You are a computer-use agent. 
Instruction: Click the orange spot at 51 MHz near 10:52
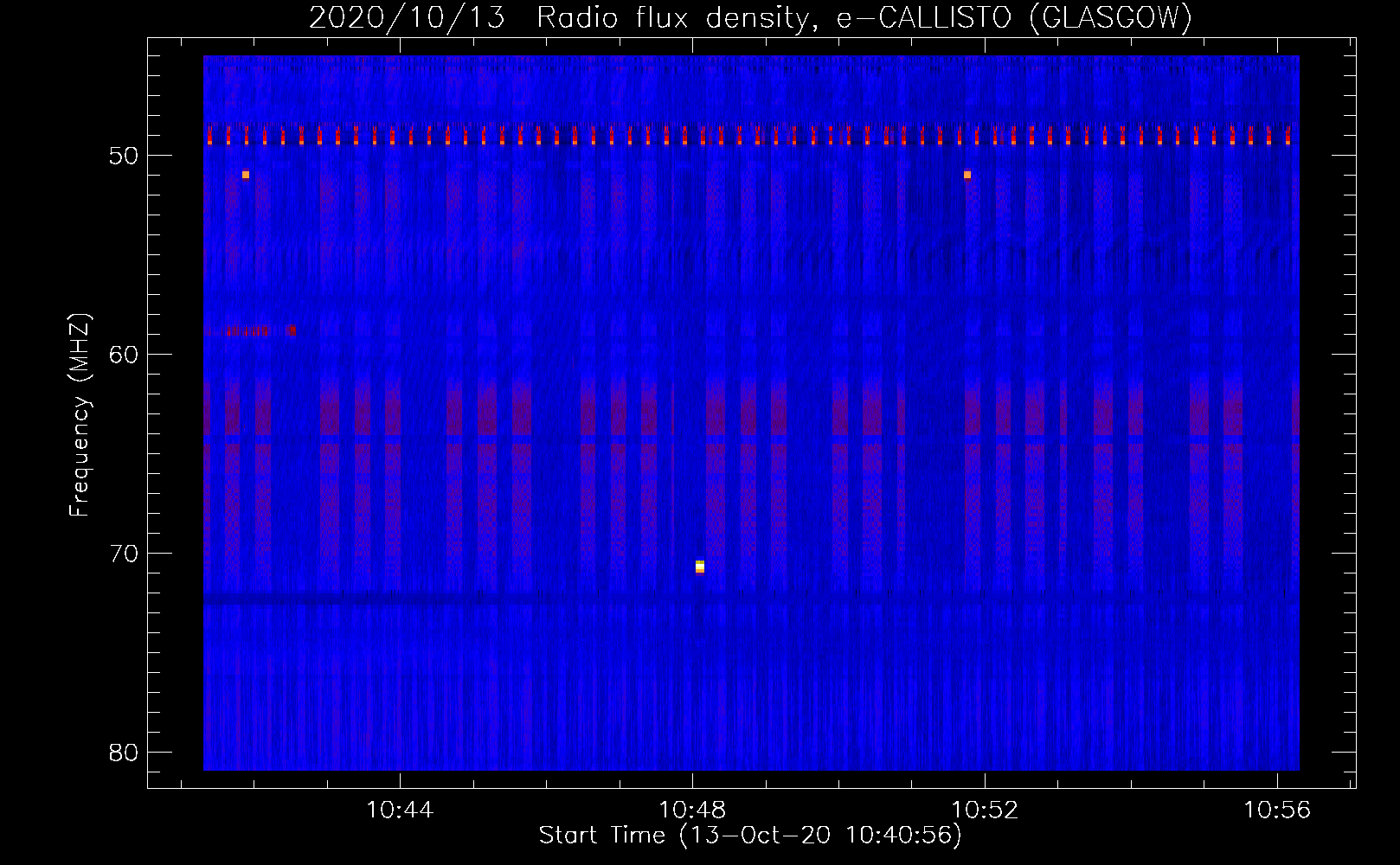(x=967, y=175)
